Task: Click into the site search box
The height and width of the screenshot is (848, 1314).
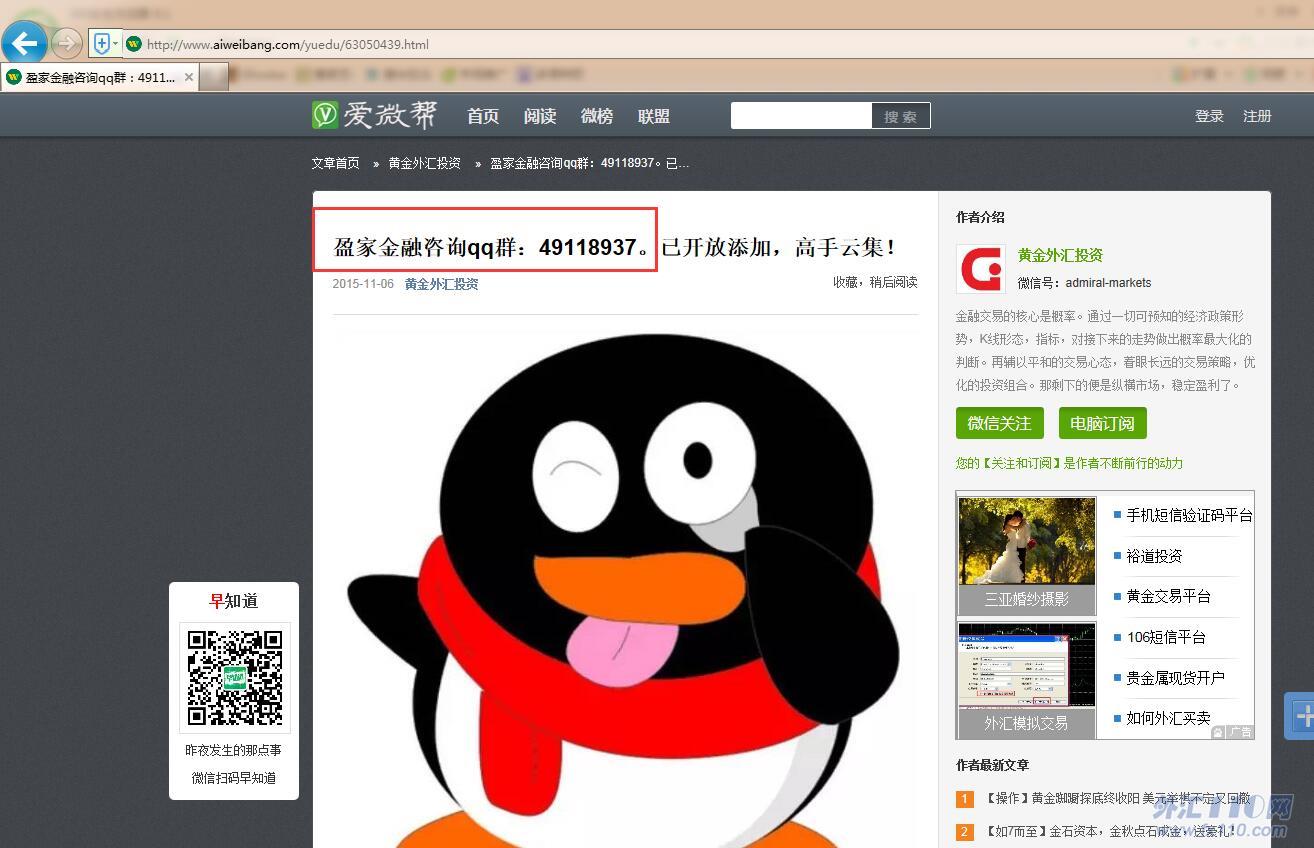Action: pyautogui.click(x=801, y=116)
